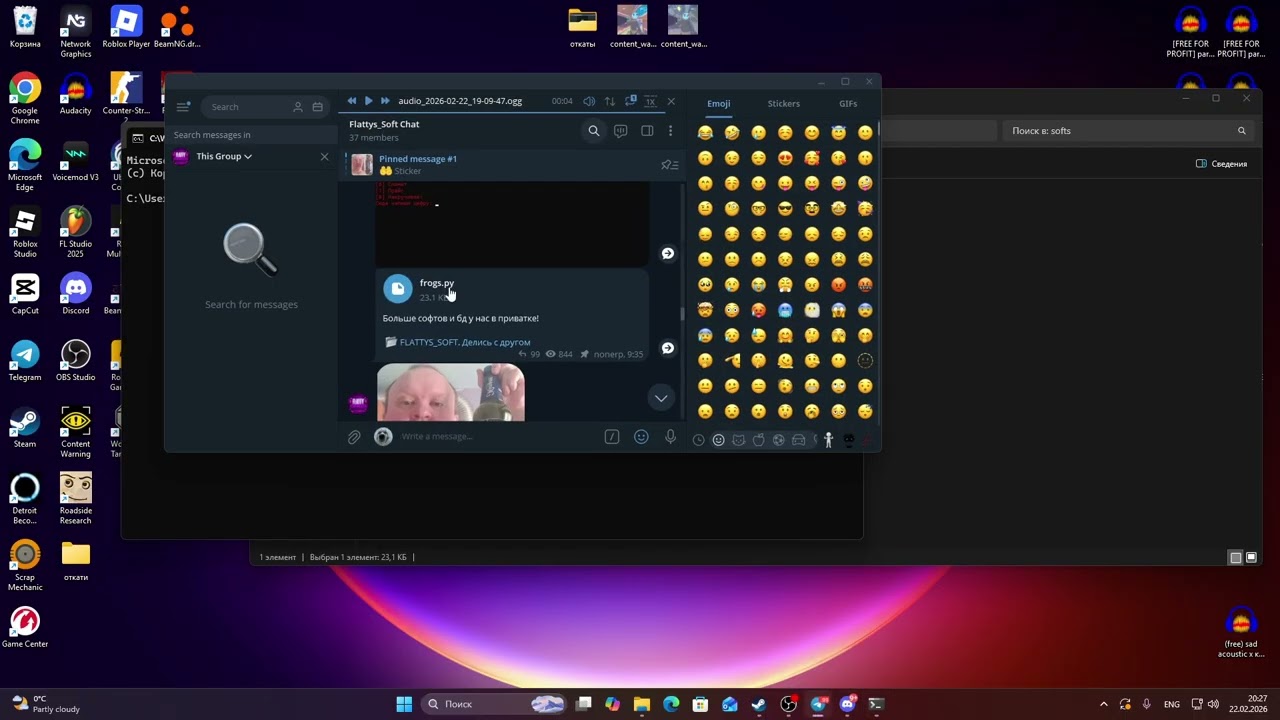The image size is (1280, 720).
Task: Open weather widget Partly cloudy
Action: pyautogui.click(x=44, y=704)
